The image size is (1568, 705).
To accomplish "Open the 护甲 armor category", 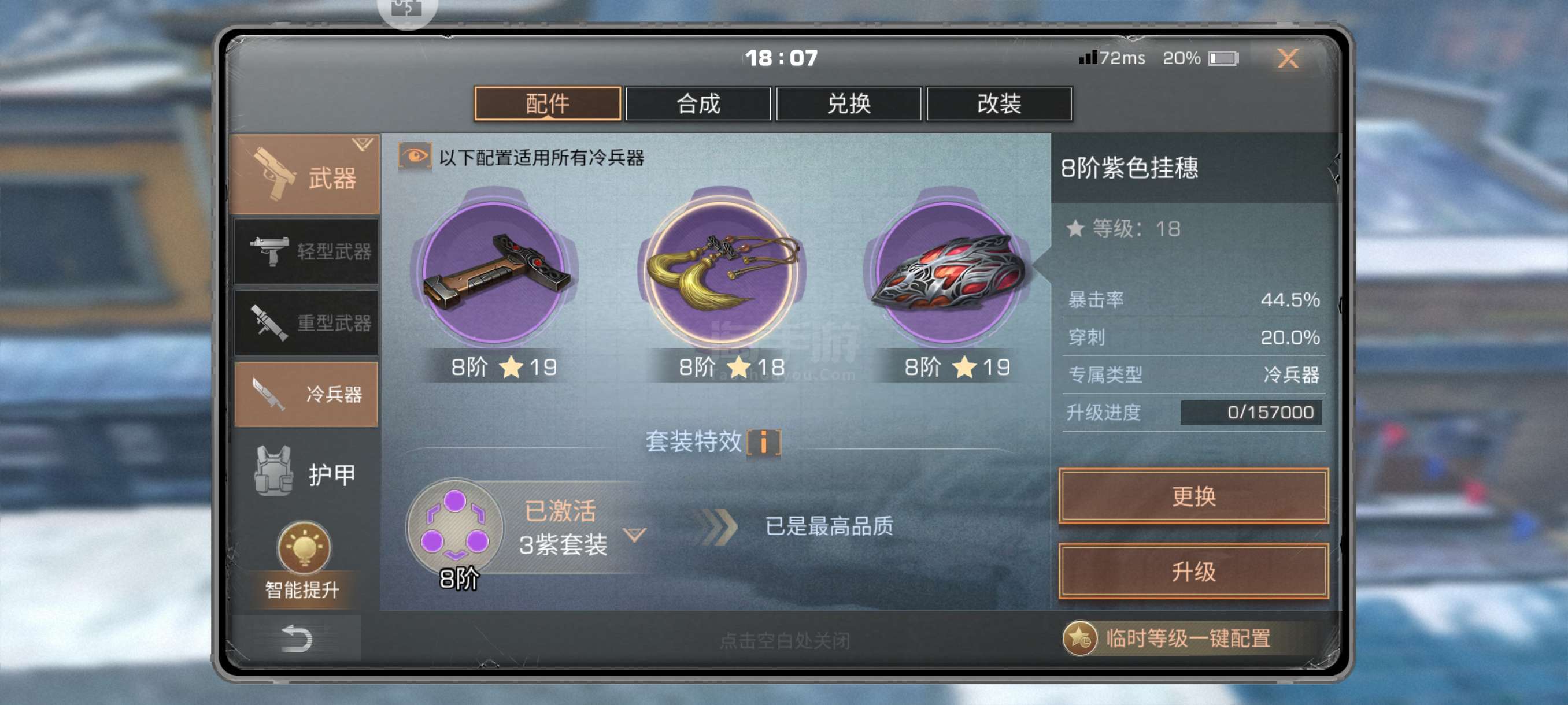I will [x=306, y=473].
